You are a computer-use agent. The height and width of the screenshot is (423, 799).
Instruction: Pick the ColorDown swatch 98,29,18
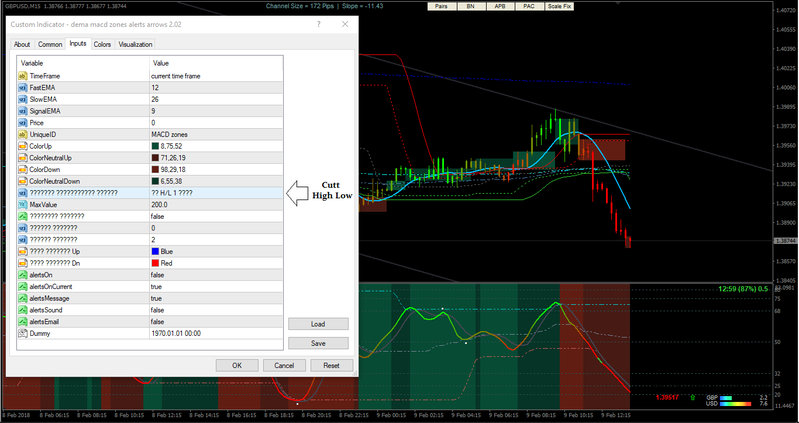(x=155, y=170)
